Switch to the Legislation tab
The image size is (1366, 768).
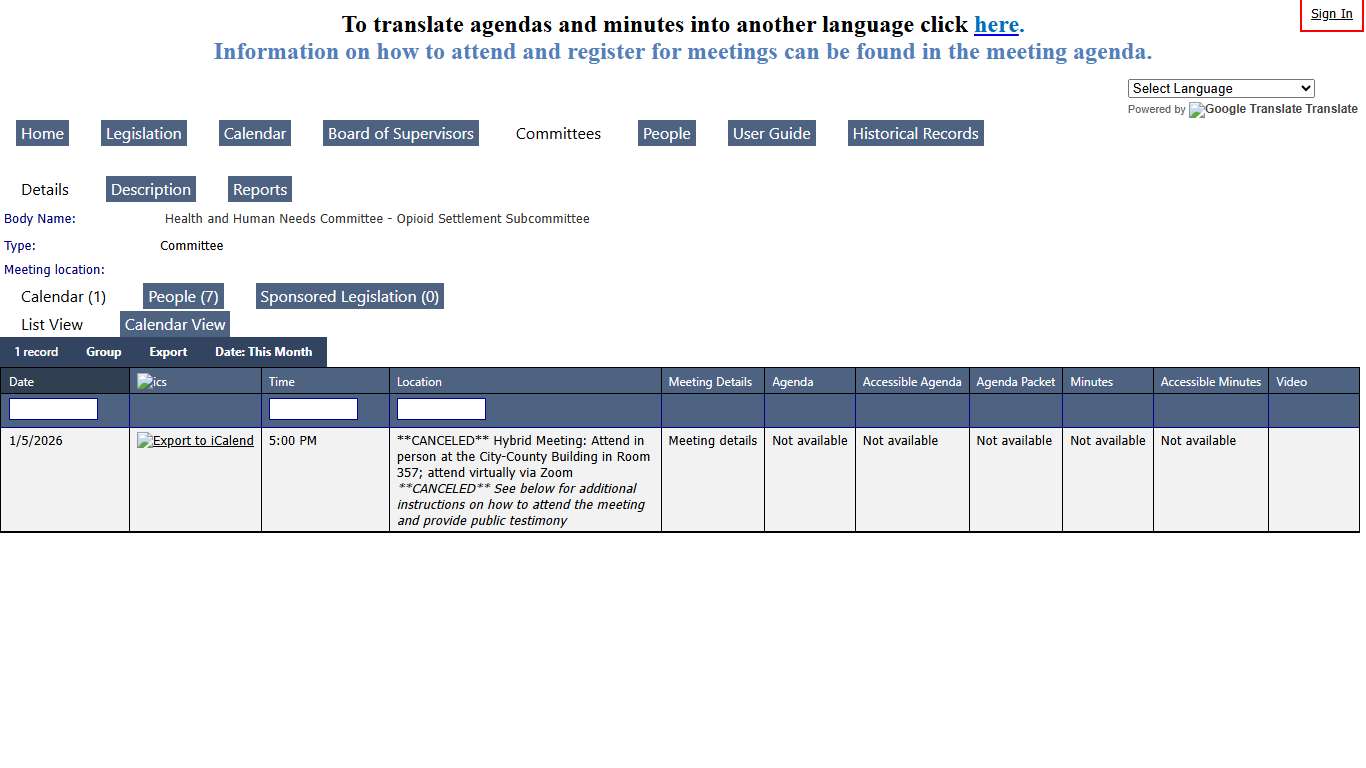click(144, 134)
